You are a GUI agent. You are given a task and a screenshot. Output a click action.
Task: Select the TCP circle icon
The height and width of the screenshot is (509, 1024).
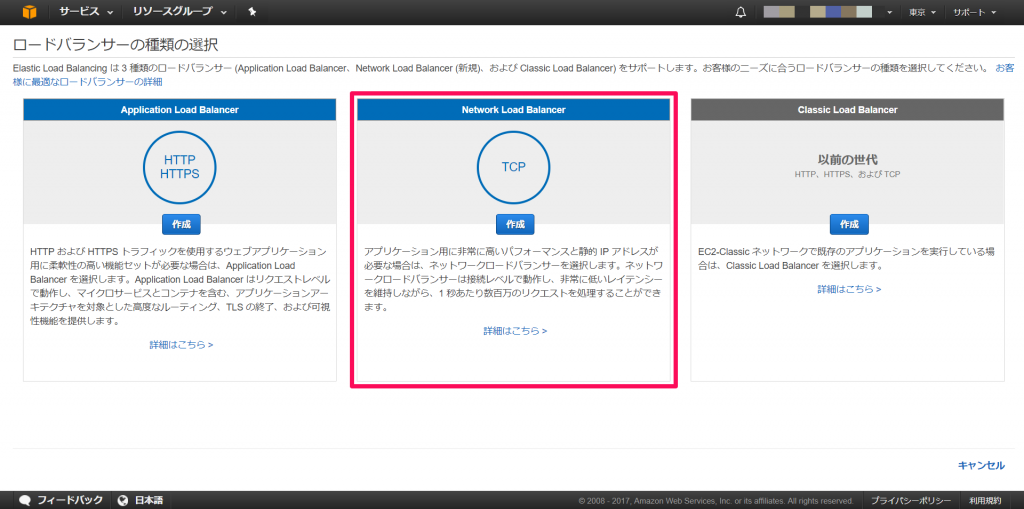point(514,167)
